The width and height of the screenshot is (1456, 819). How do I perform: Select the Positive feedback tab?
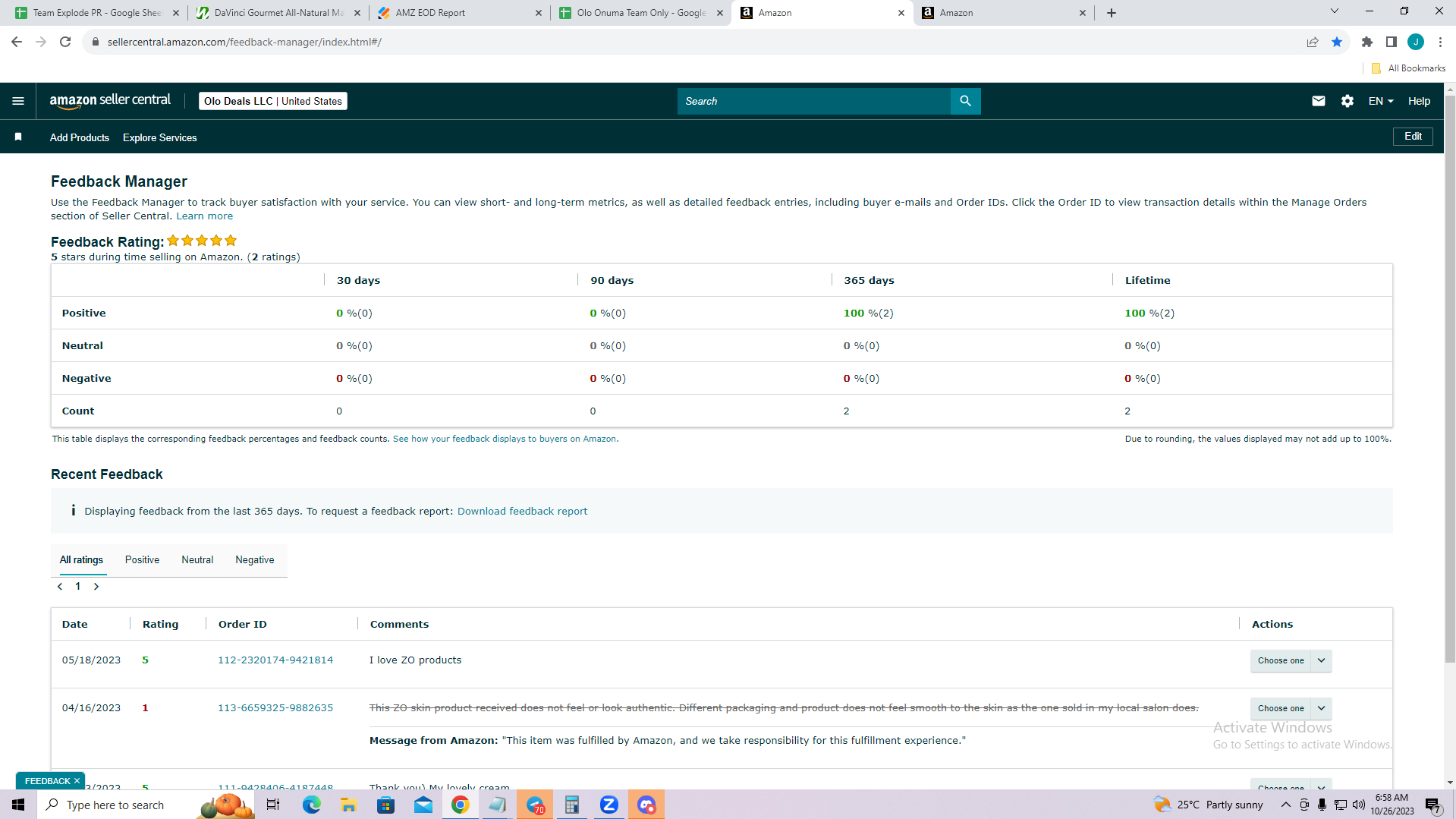(x=142, y=560)
